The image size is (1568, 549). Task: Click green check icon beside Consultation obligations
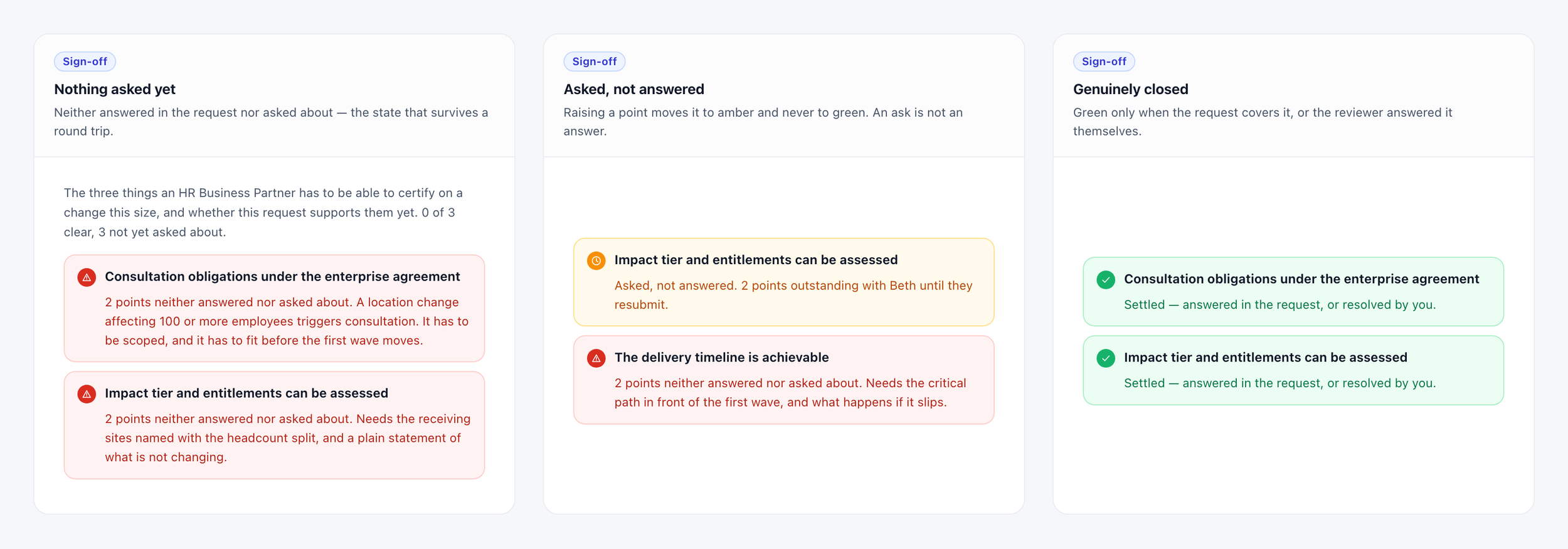pyautogui.click(x=1106, y=280)
